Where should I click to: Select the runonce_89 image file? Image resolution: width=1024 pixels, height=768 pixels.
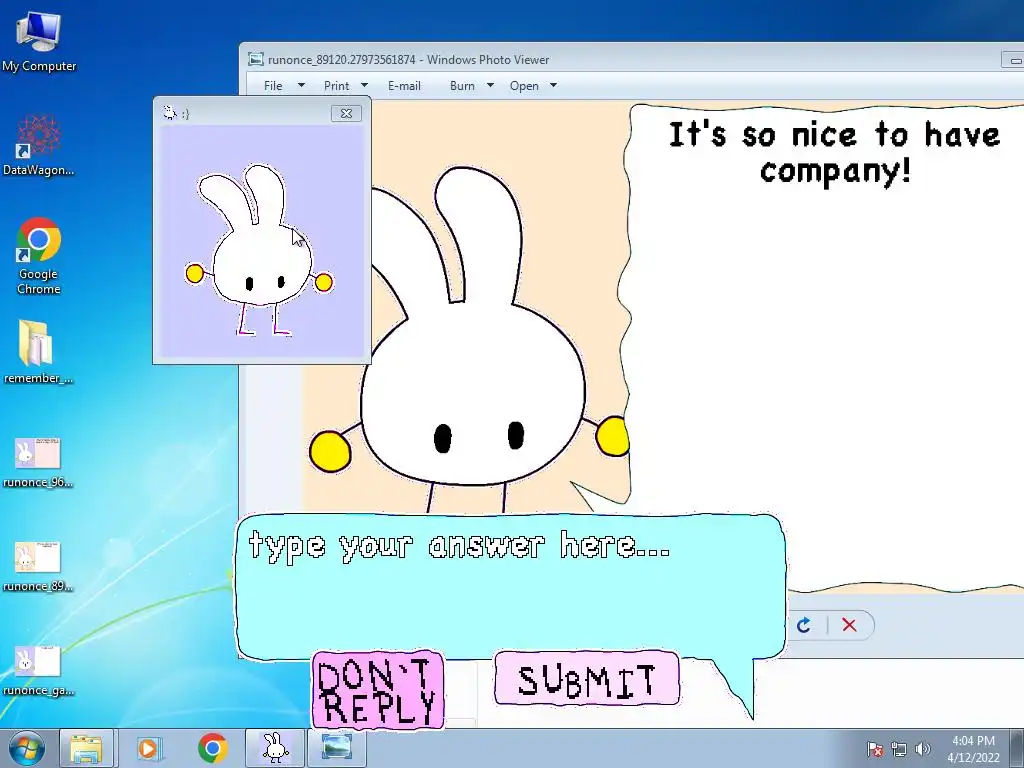[38, 566]
